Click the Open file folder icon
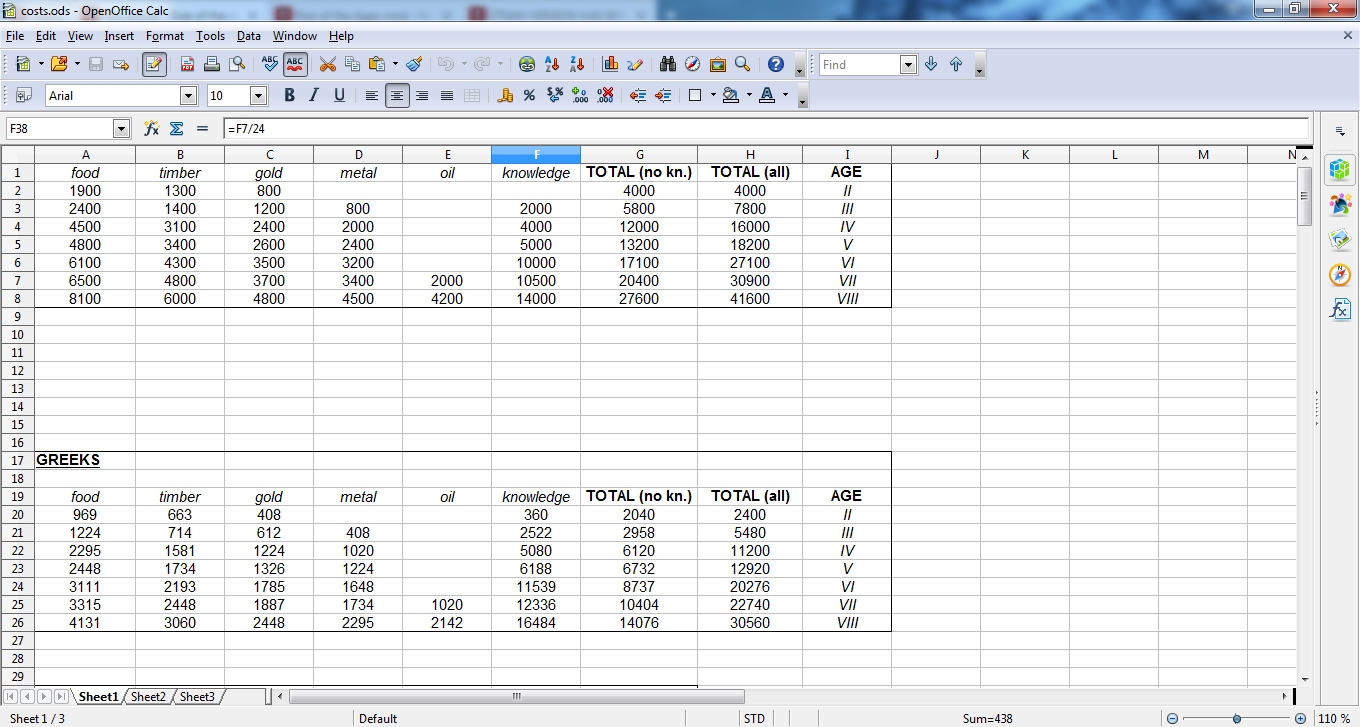 pyautogui.click(x=58, y=64)
